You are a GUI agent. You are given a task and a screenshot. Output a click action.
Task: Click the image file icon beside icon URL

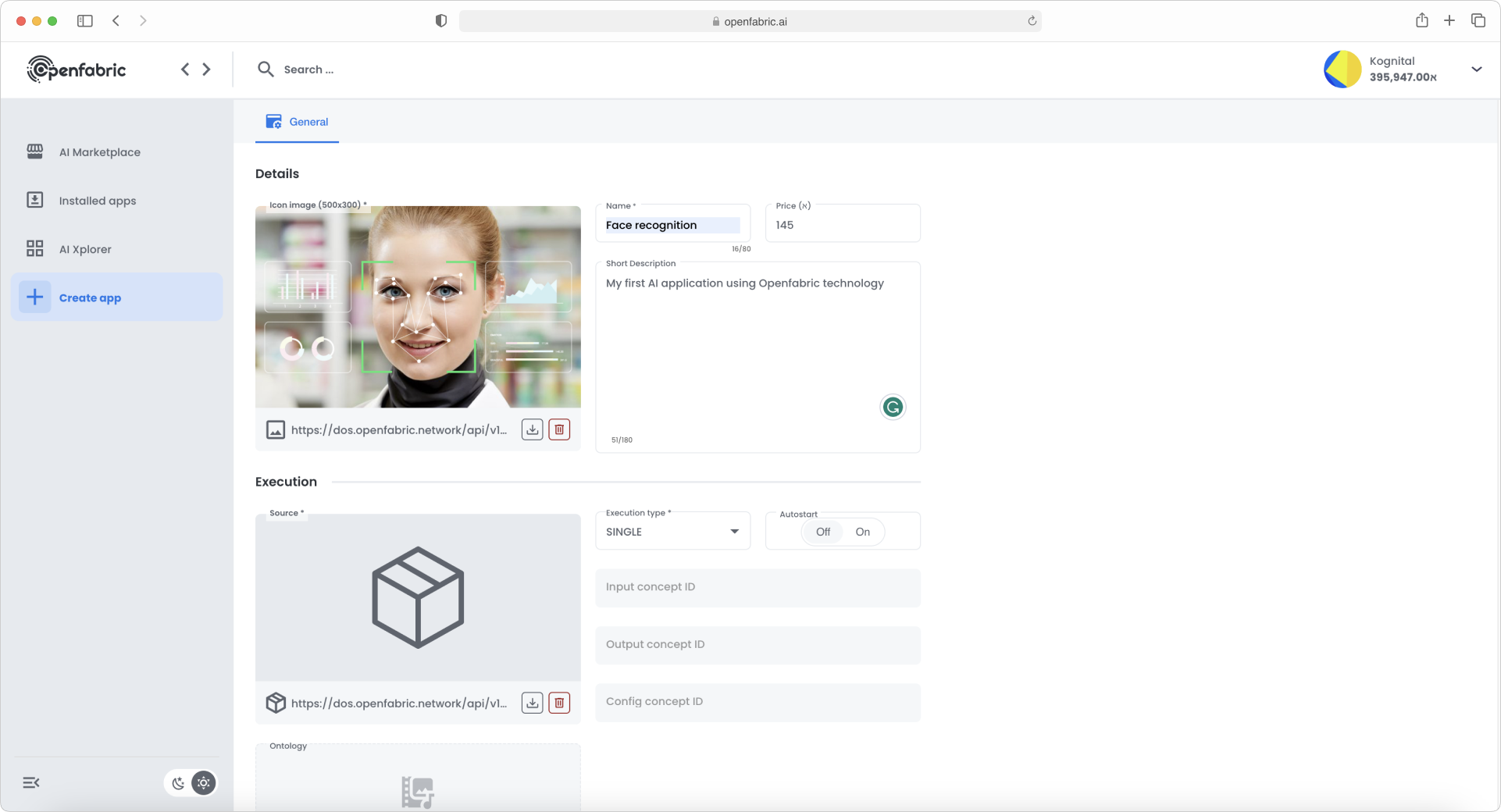276,430
